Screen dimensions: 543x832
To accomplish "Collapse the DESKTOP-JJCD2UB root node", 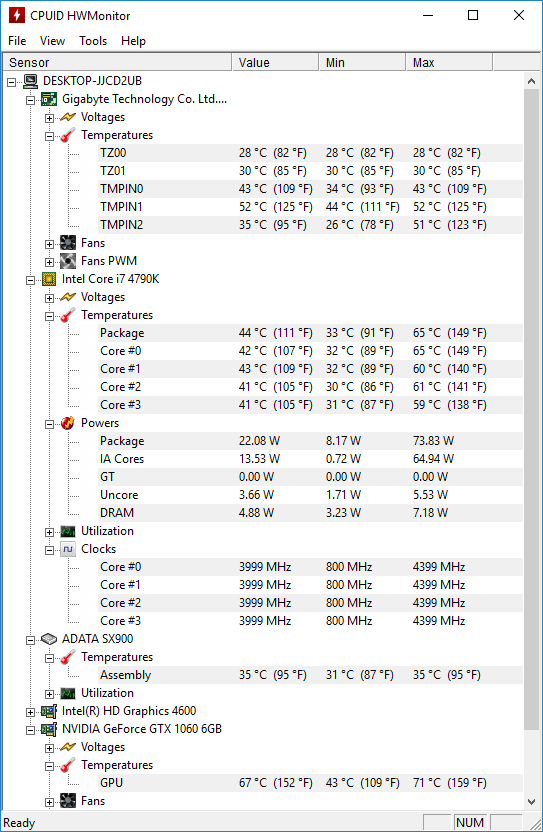I will coord(12,82).
